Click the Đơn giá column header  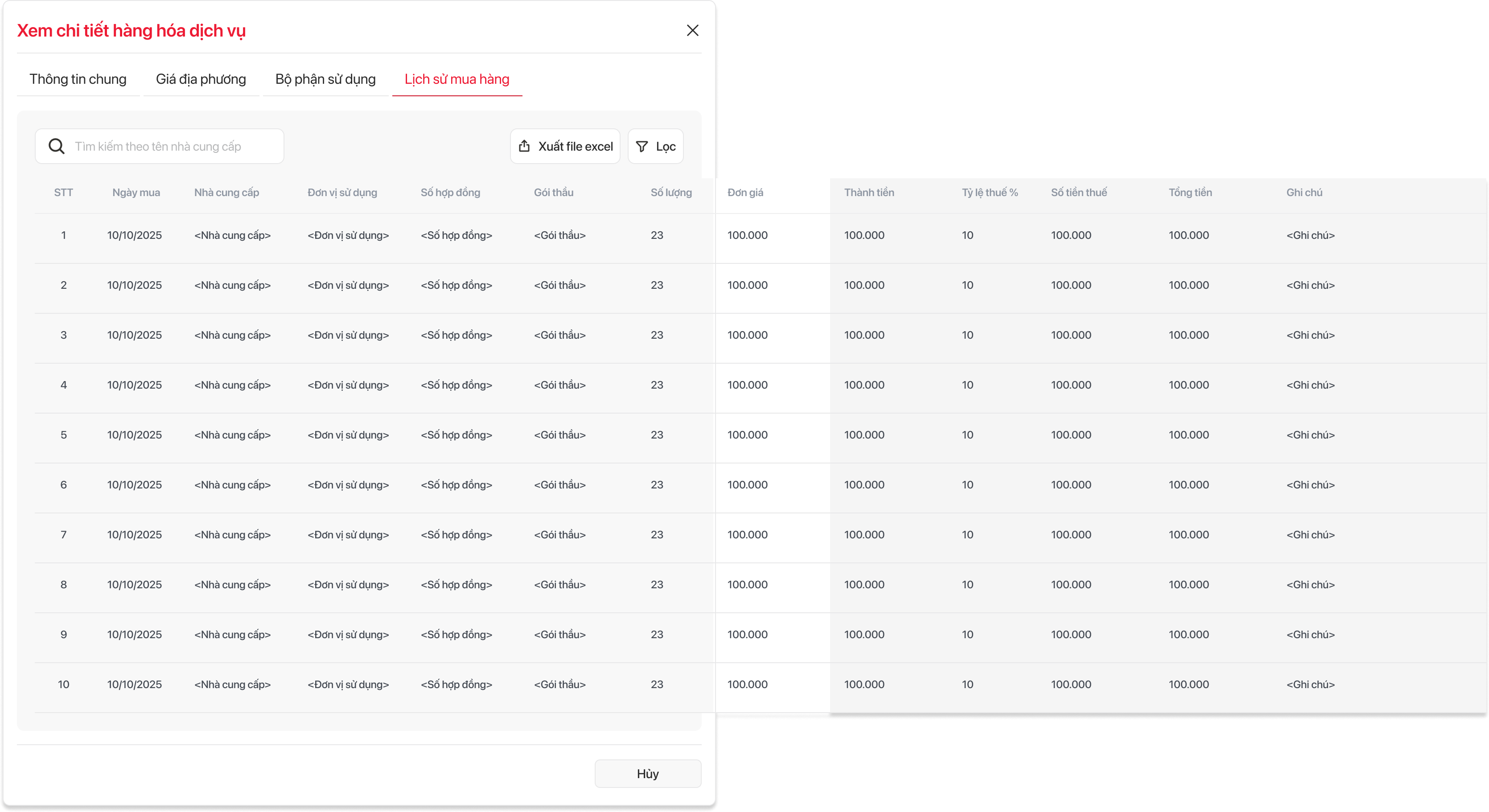(x=745, y=193)
